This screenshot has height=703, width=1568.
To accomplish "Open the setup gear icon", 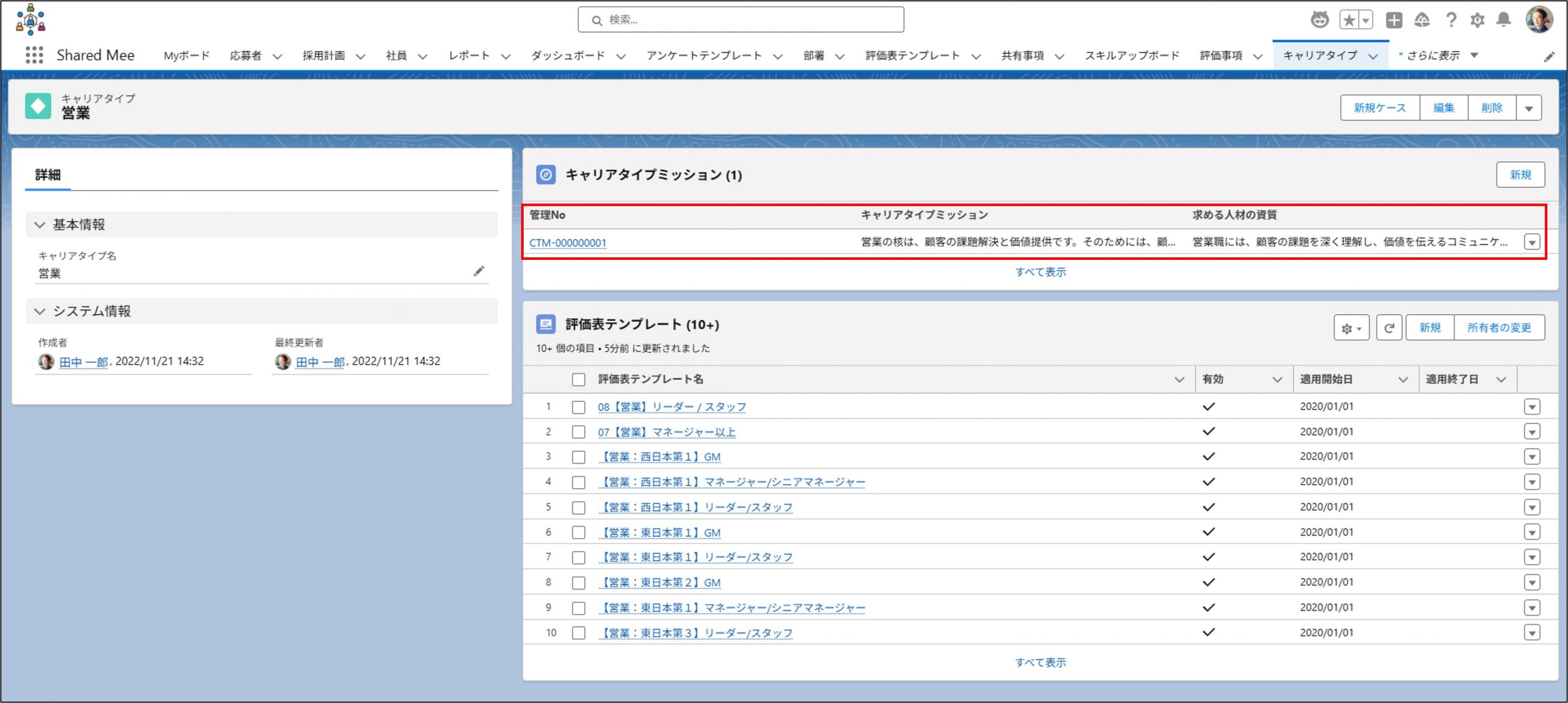I will point(1477,20).
